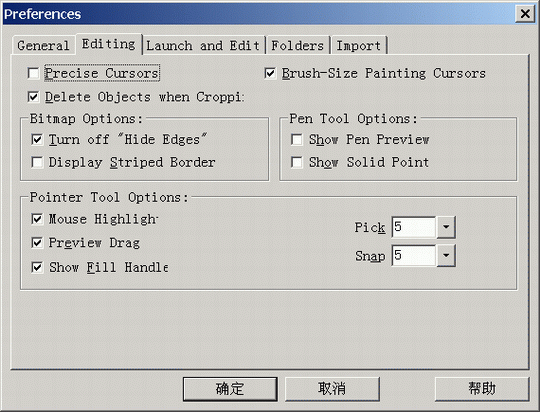Screen dimensions: 540x412
Task: Check the Show Solid Points box
Action: click(297, 162)
